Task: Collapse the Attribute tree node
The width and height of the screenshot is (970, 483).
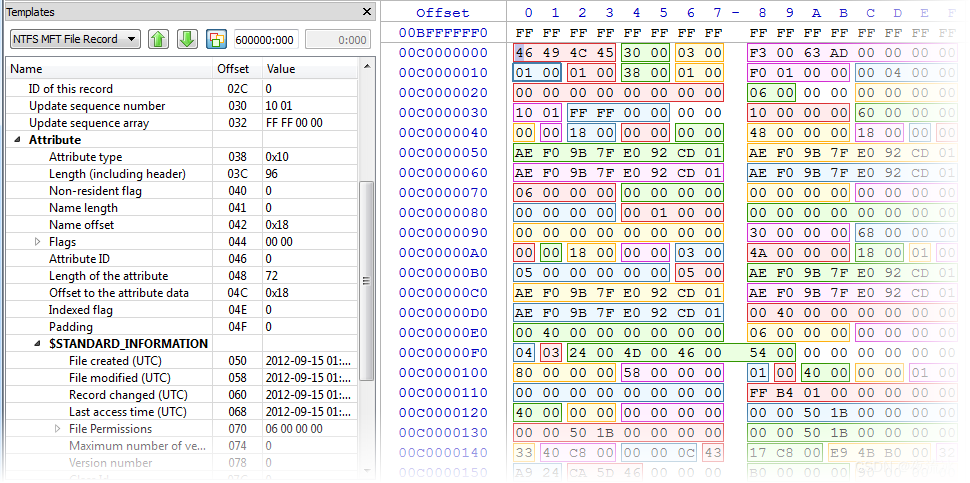Action: (16, 140)
